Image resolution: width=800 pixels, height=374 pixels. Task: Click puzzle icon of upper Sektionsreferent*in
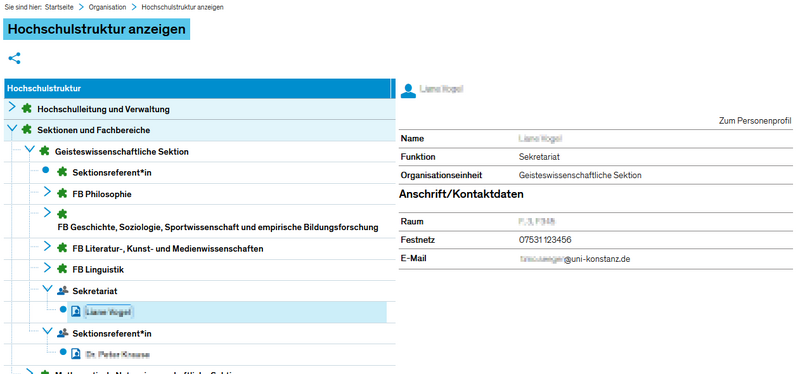click(x=62, y=172)
